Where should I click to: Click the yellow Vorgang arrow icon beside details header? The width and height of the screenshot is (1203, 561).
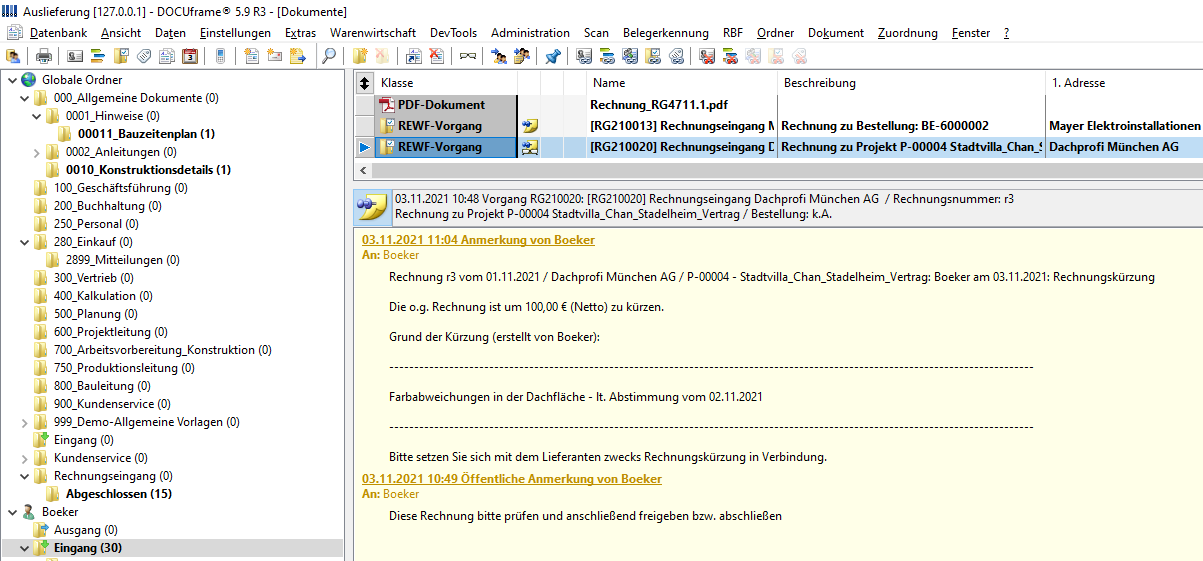(x=371, y=207)
